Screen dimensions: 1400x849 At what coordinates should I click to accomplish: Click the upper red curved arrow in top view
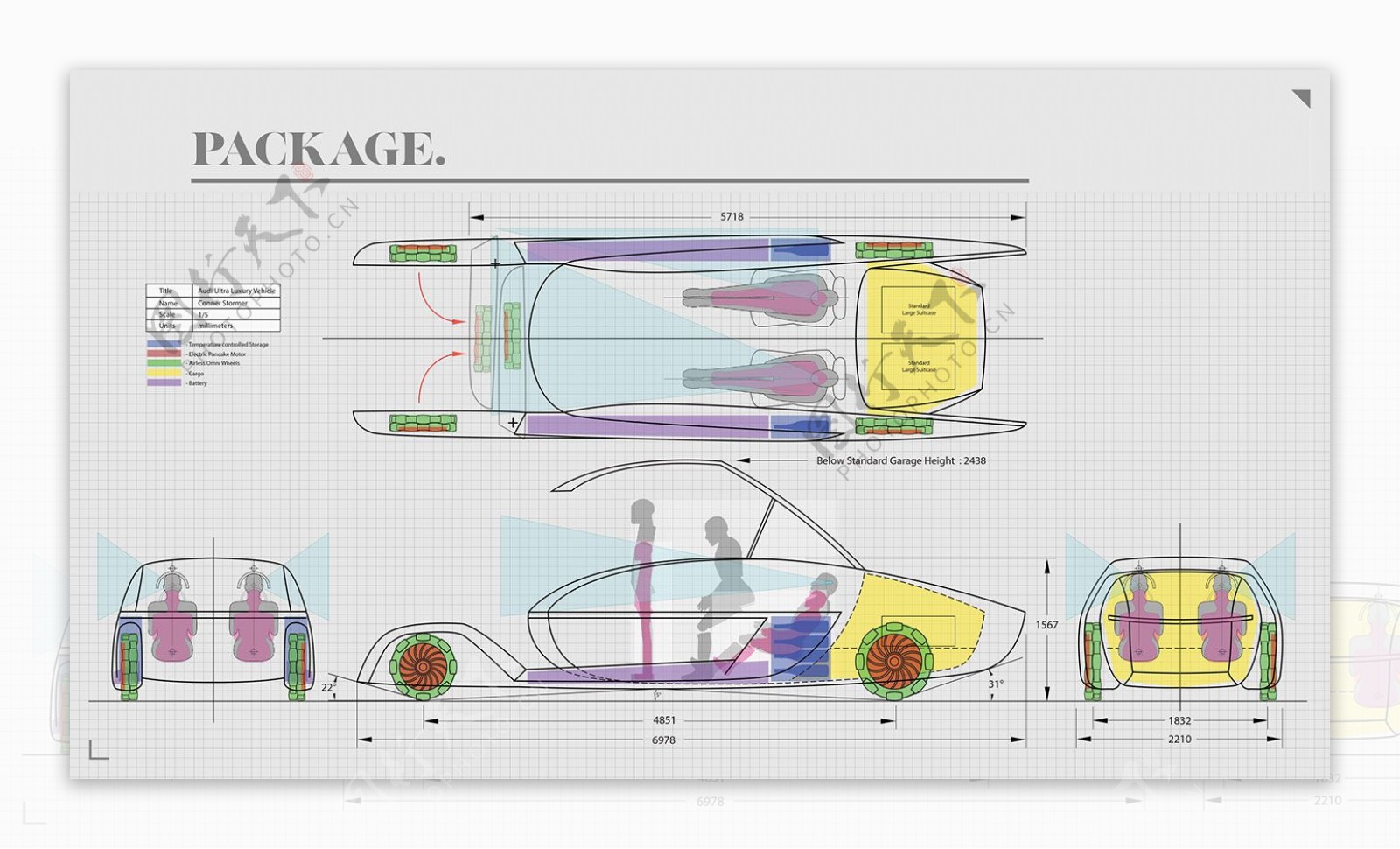(x=442, y=299)
